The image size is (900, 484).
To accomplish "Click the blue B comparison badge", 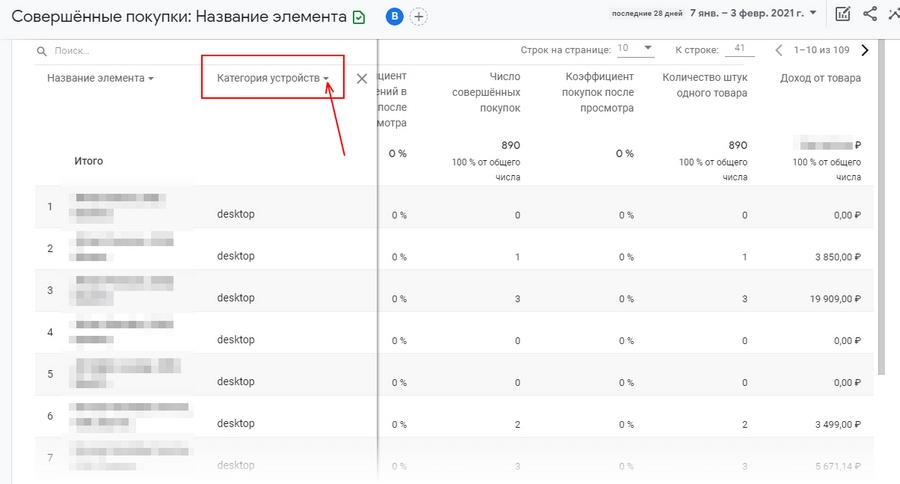I will [393, 16].
